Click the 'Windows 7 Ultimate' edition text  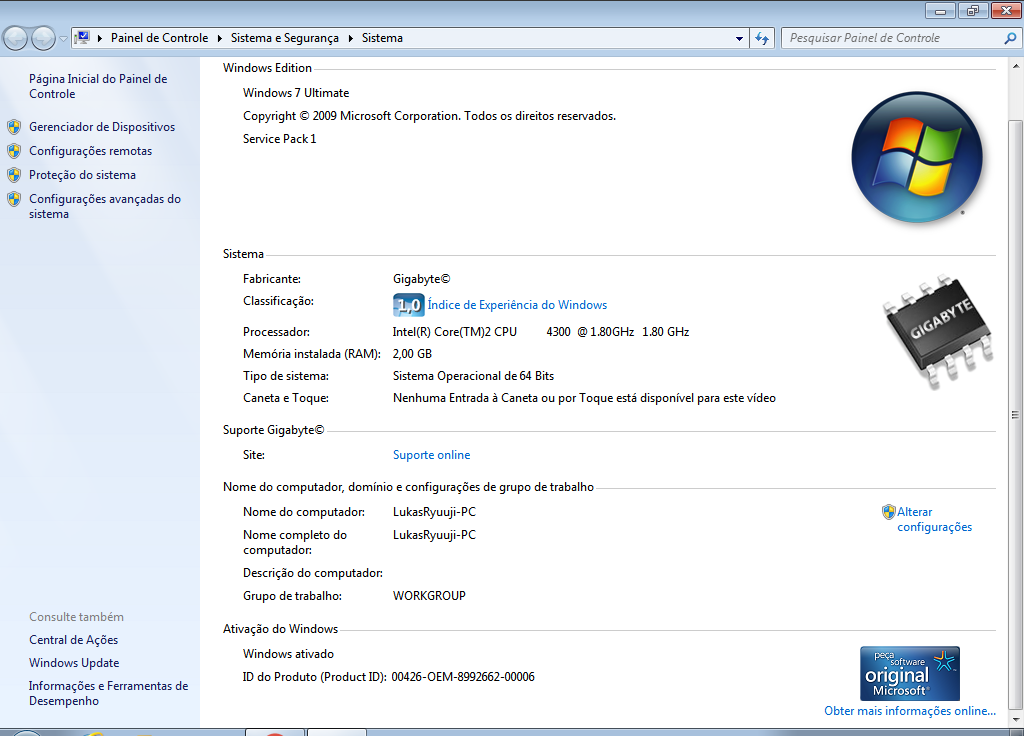[296, 93]
